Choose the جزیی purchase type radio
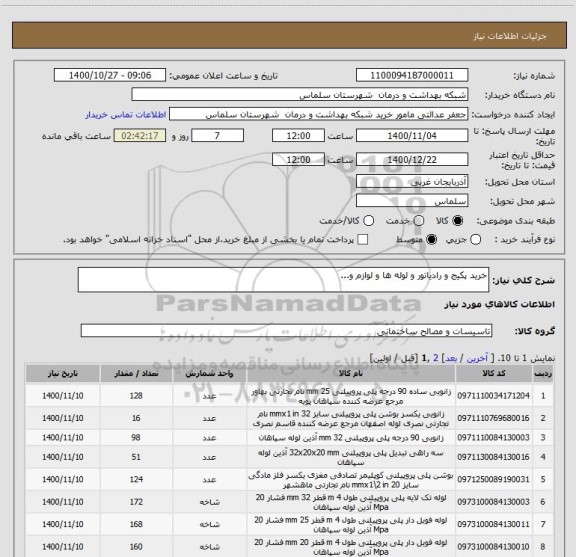 tap(475, 240)
